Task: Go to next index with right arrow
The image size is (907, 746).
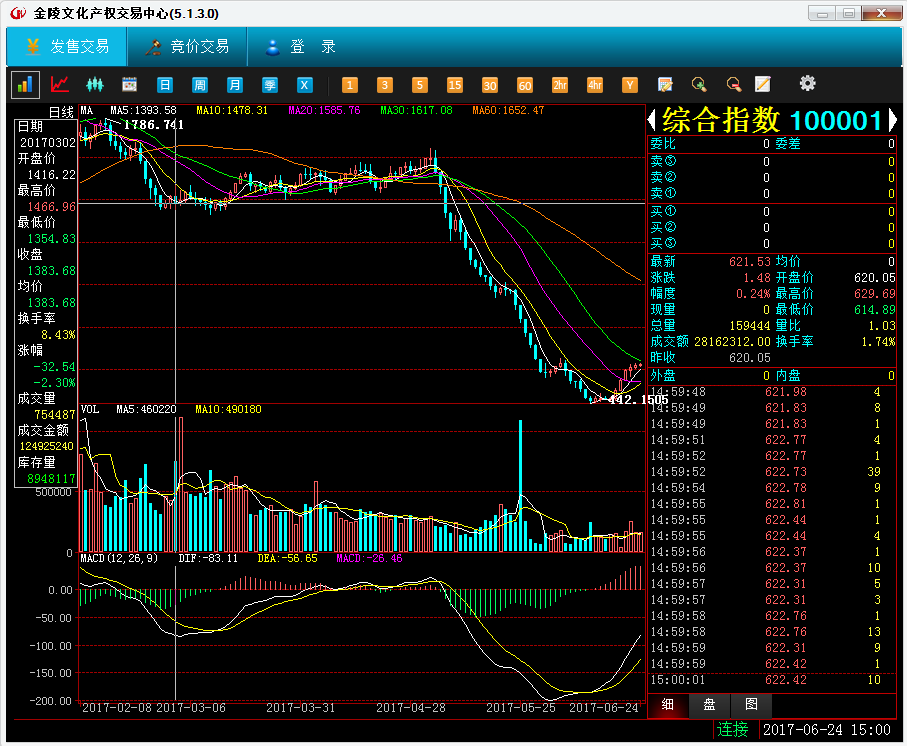Action: pyautogui.click(x=893, y=120)
